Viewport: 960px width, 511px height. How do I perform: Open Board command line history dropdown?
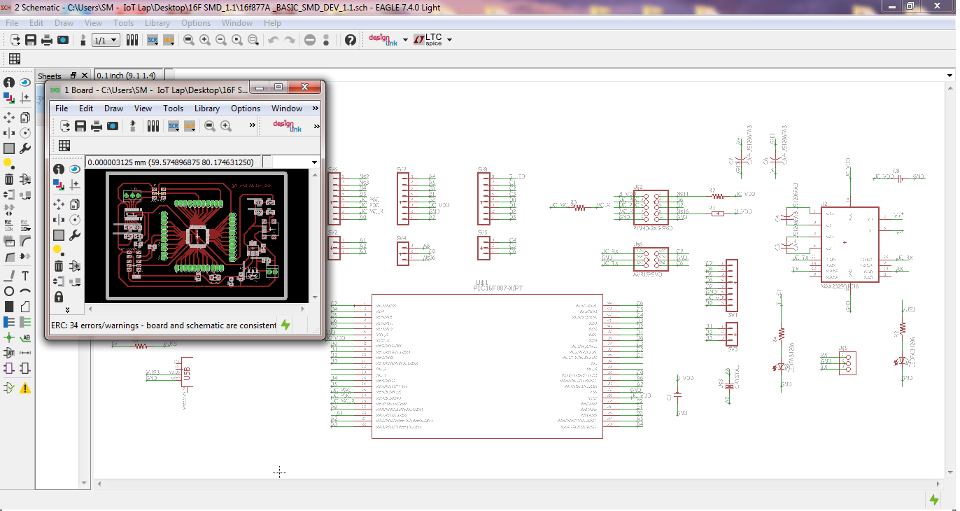point(314,162)
